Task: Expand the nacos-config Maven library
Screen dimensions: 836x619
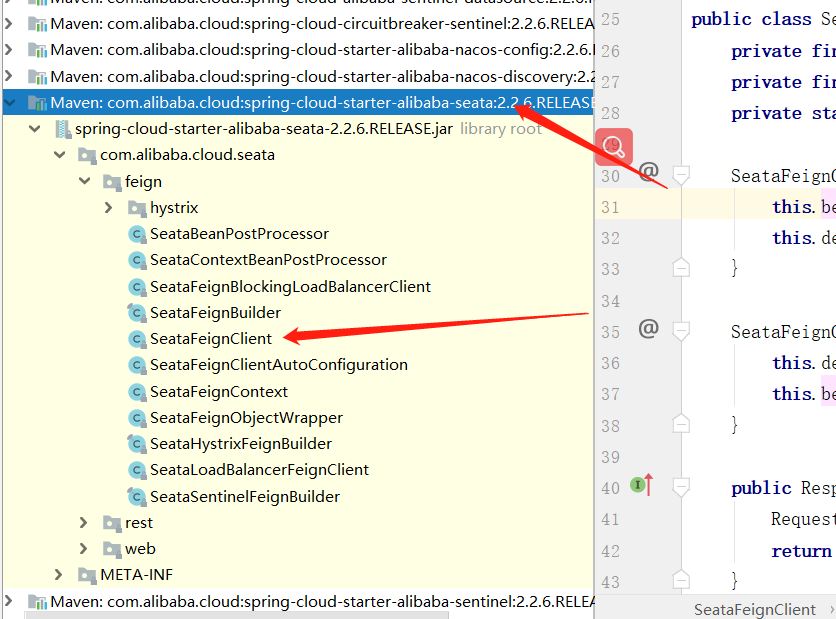Action: point(9,50)
